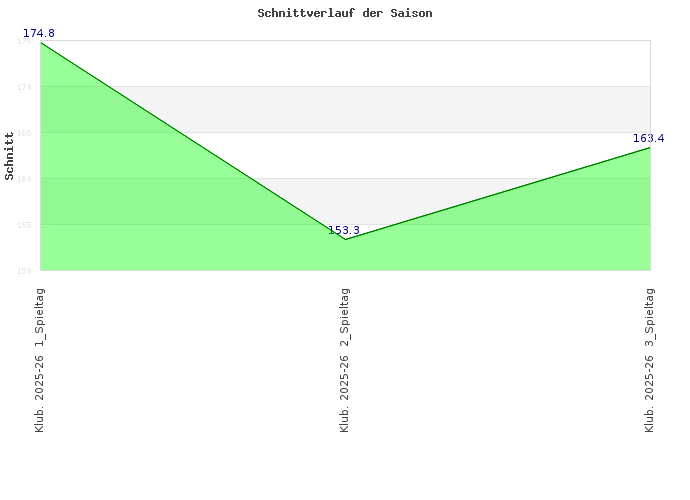Image resolution: width=690 pixels, height=500 pixels.
Task: Select the 174.8 data label
Action: 39,33
